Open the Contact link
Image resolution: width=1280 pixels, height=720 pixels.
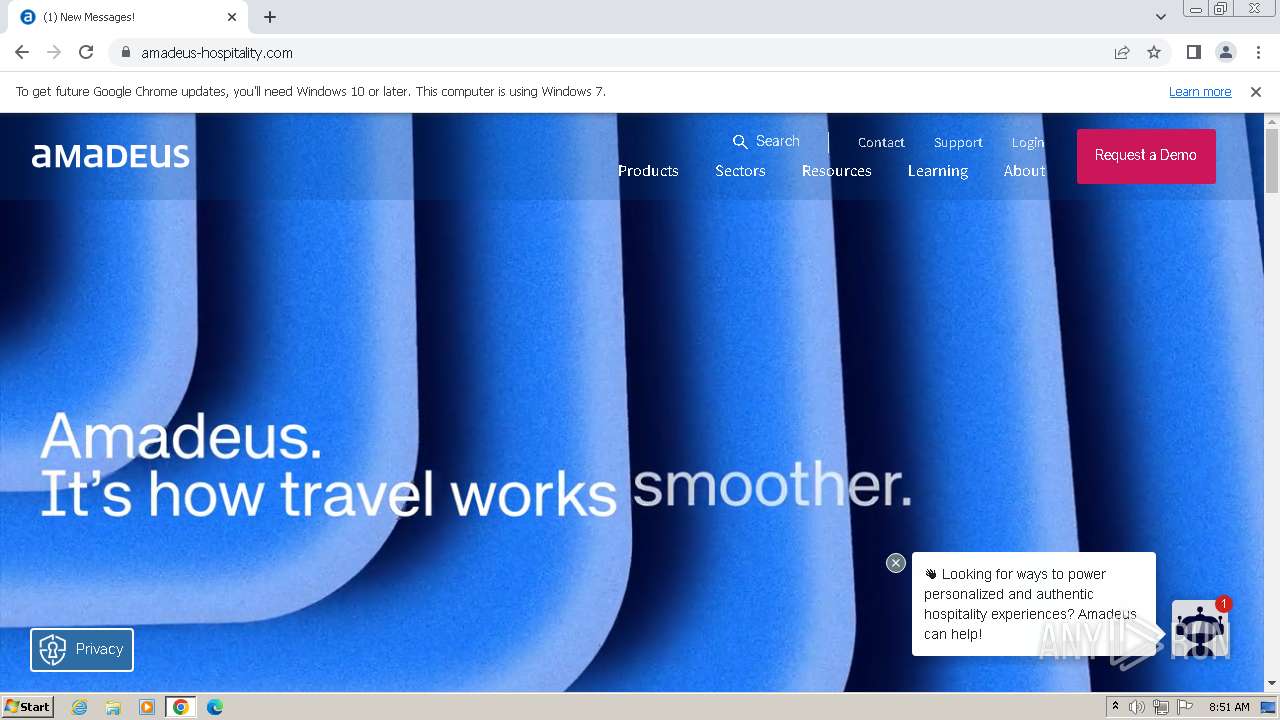(x=881, y=142)
